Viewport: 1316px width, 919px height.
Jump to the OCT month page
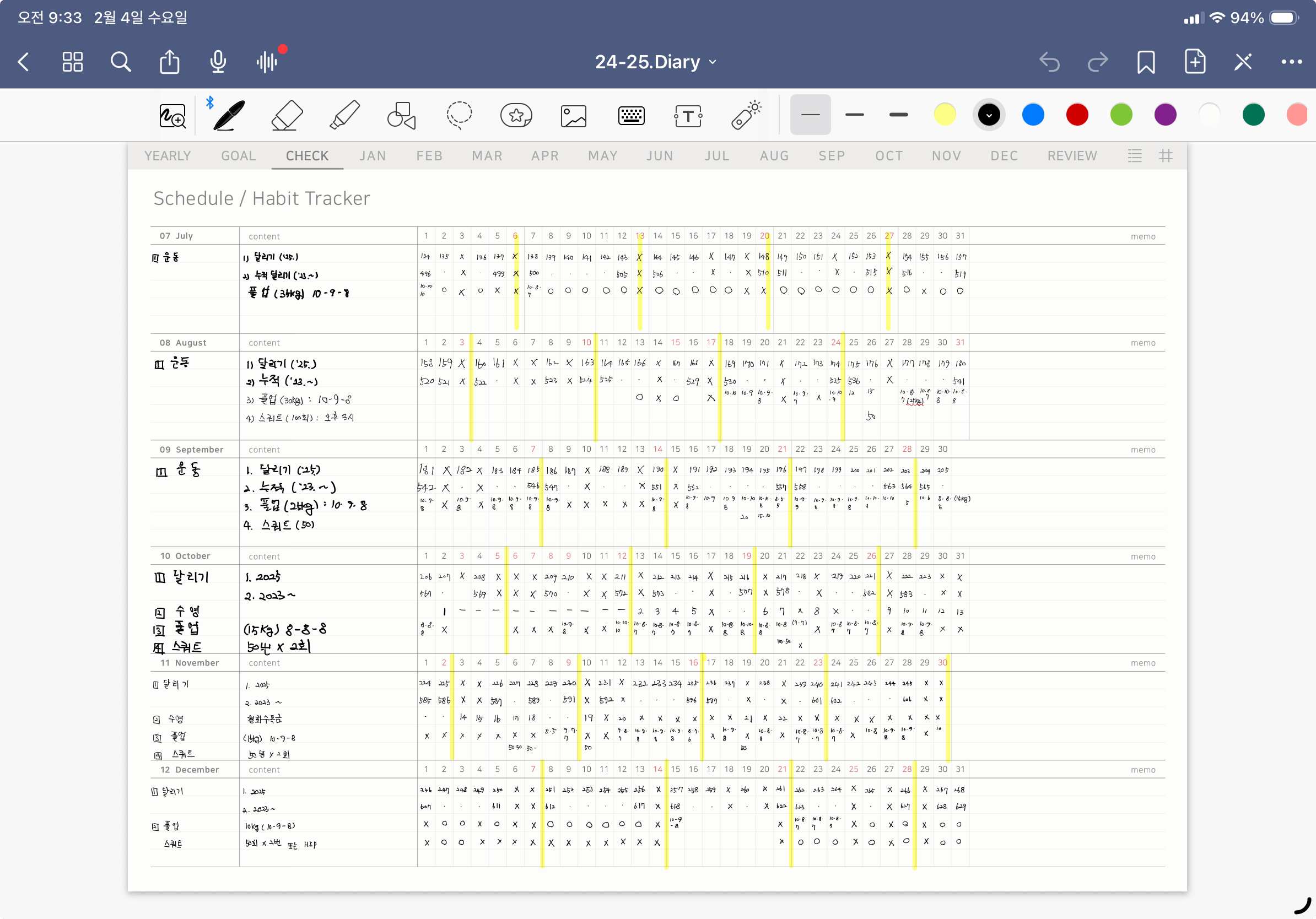pos(888,156)
